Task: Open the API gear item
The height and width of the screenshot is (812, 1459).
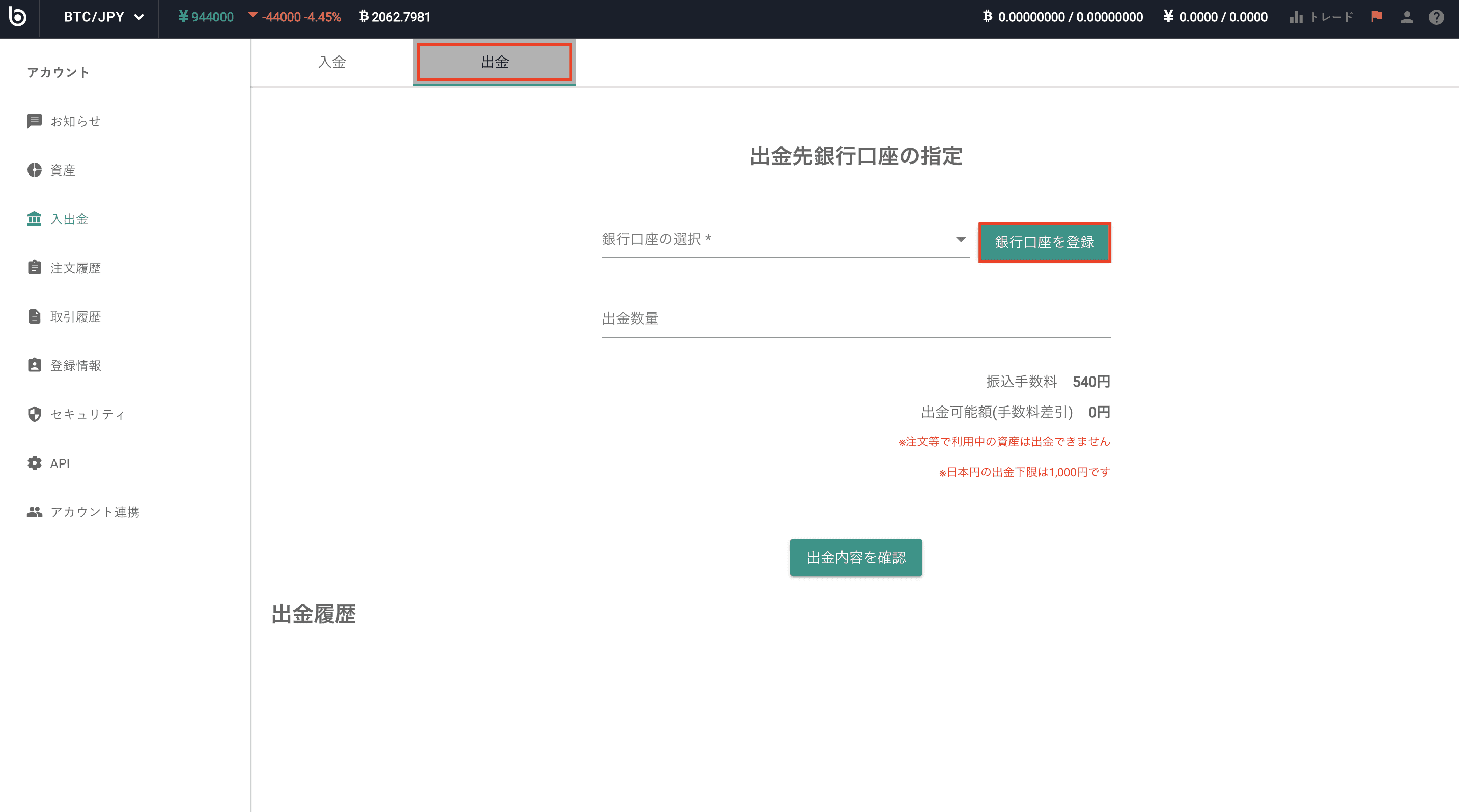Action: pyautogui.click(x=60, y=463)
